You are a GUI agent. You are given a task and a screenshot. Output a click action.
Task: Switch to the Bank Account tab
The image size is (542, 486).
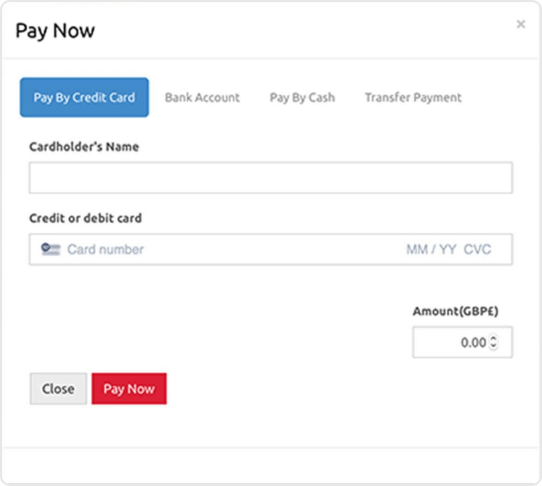(x=202, y=97)
